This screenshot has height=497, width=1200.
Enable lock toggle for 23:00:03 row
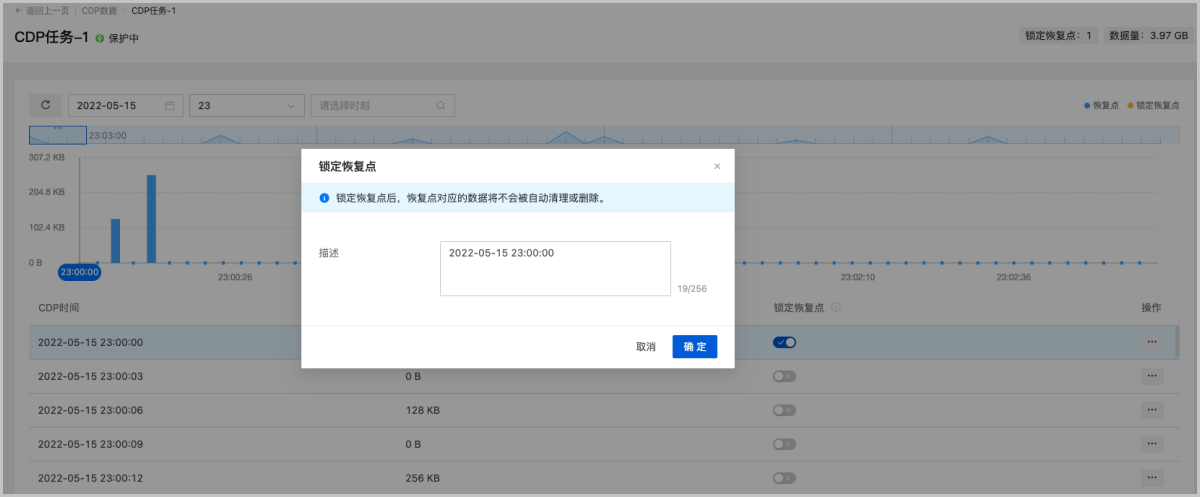[784, 376]
